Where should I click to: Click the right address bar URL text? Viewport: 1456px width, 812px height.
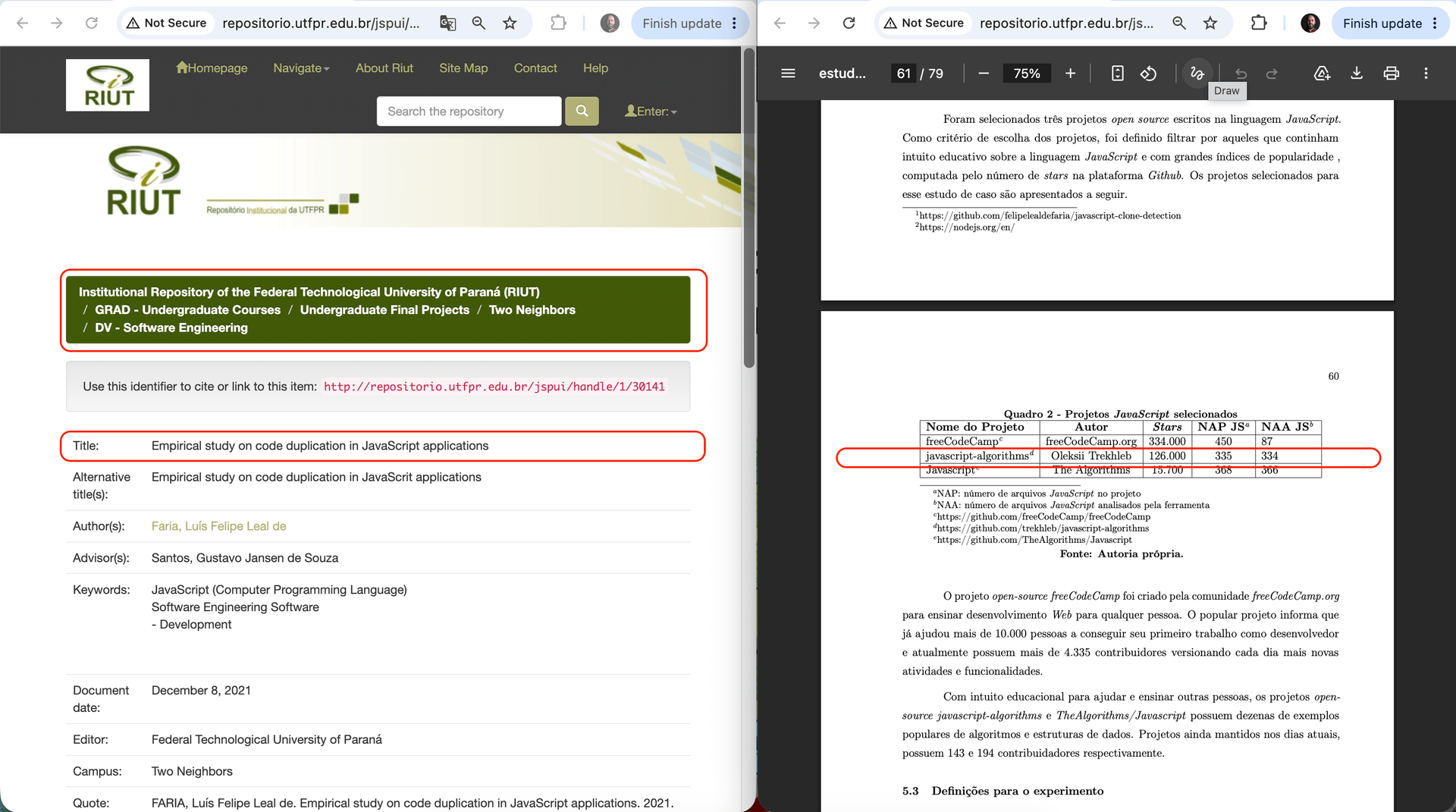(1066, 24)
